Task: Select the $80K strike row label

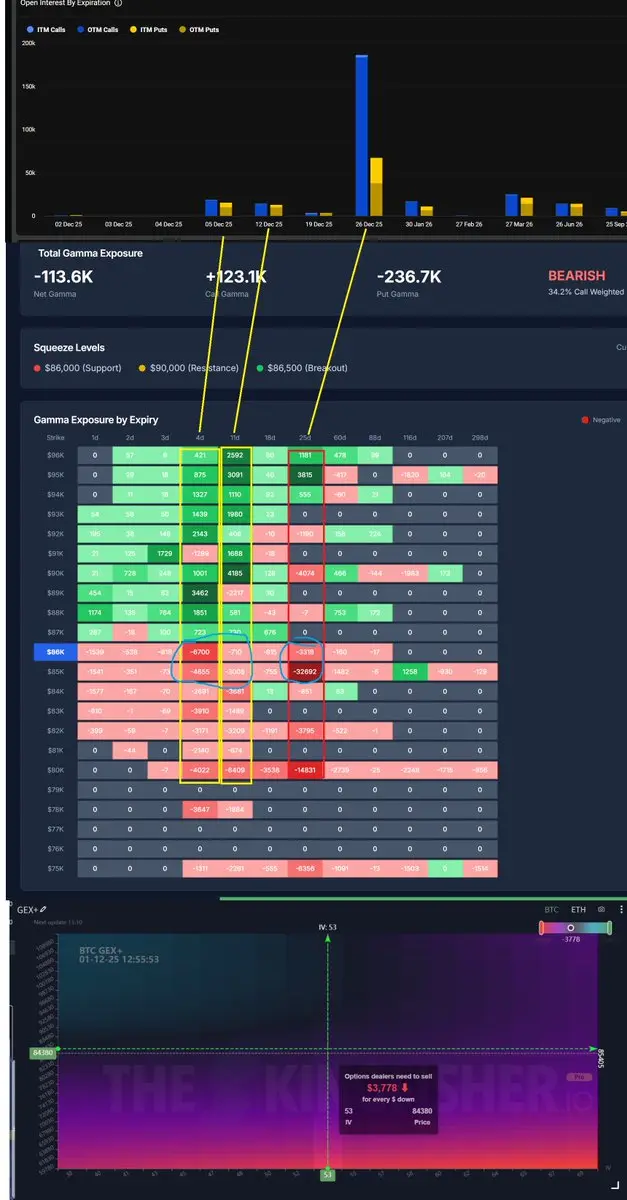Action: [x=55, y=769]
